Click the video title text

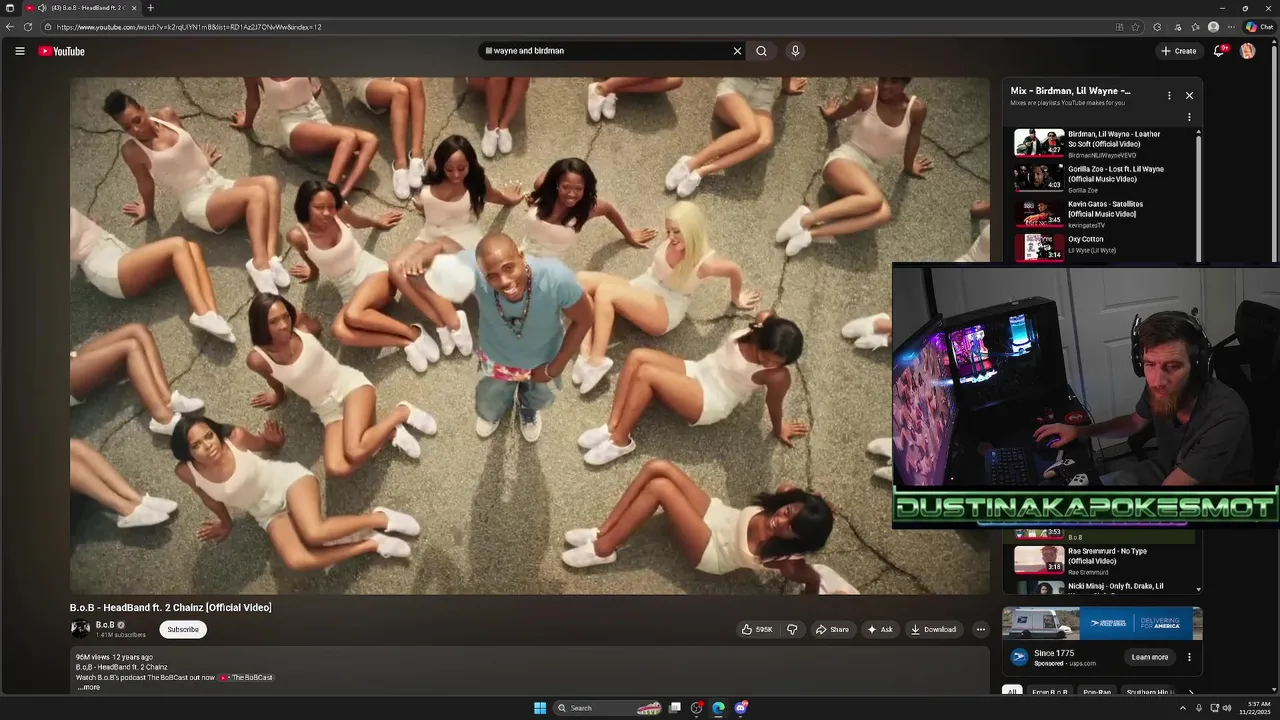click(x=170, y=607)
